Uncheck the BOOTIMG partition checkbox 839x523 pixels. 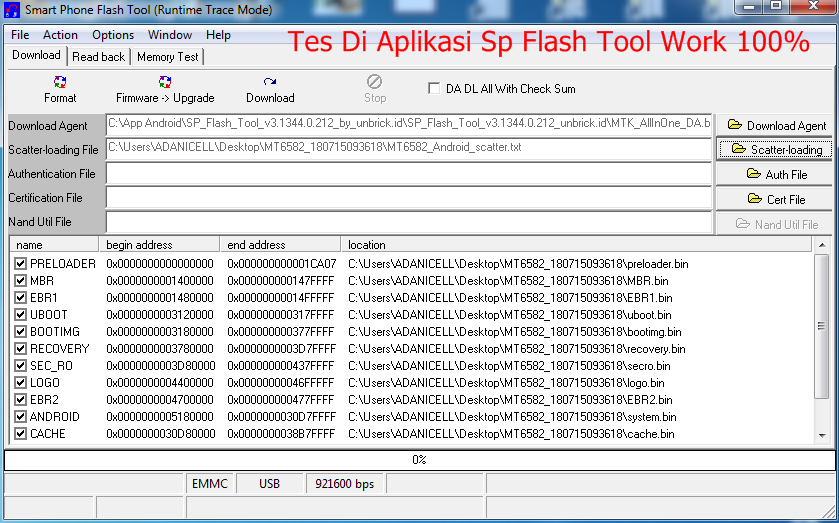20,332
